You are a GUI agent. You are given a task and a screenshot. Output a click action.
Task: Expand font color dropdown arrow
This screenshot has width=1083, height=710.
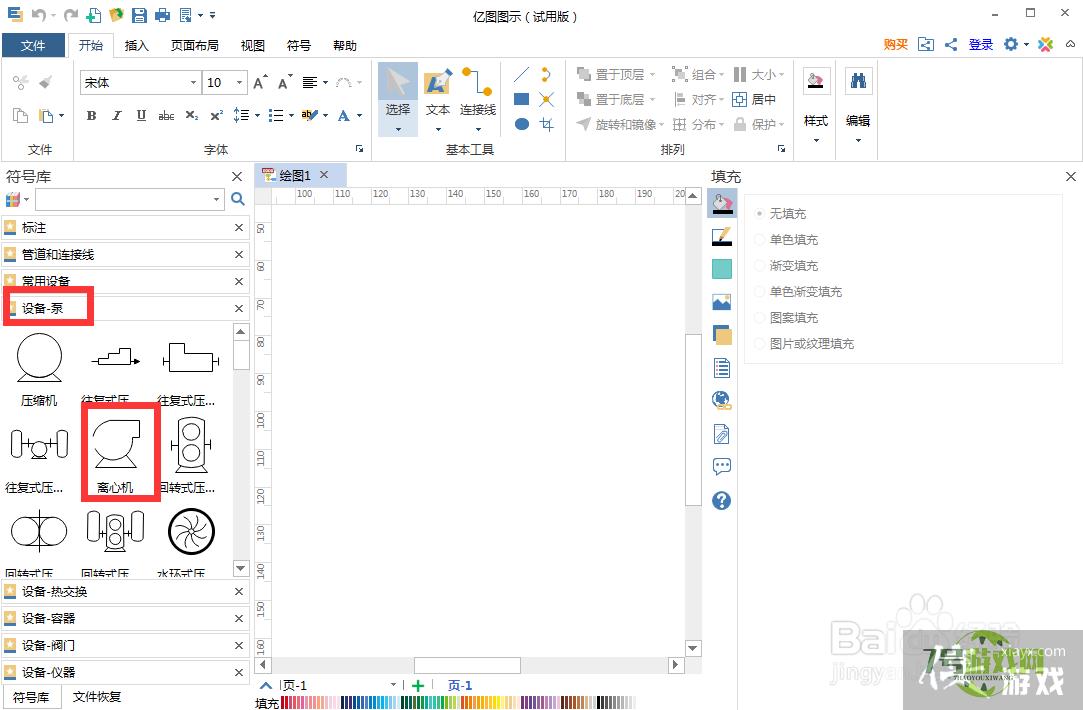pyautogui.click(x=360, y=115)
